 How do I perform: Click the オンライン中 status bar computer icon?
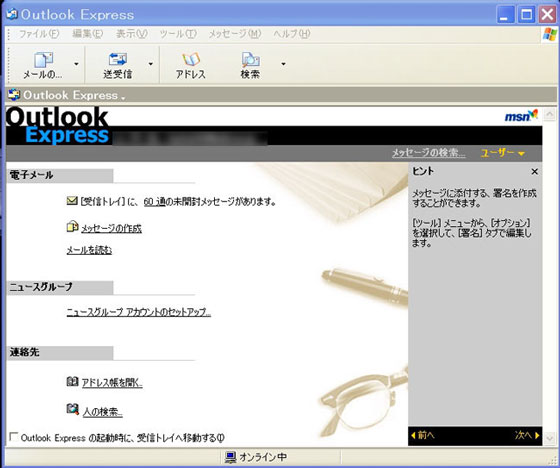(x=230, y=457)
